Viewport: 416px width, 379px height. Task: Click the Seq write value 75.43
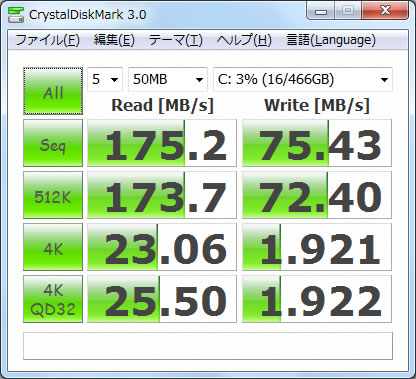317,143
